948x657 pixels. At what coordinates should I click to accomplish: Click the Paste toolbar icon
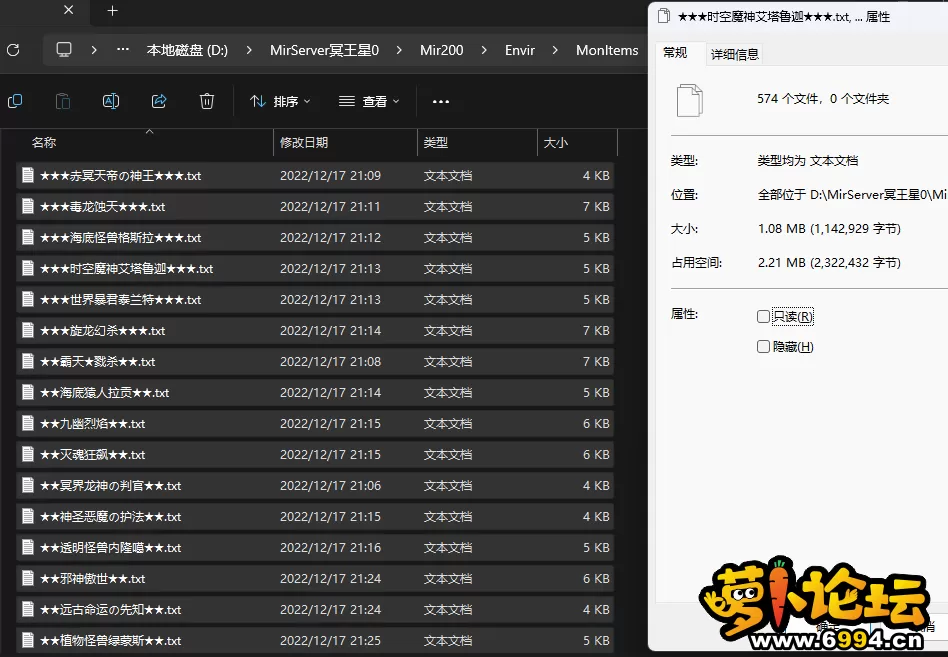click(63, 101)
